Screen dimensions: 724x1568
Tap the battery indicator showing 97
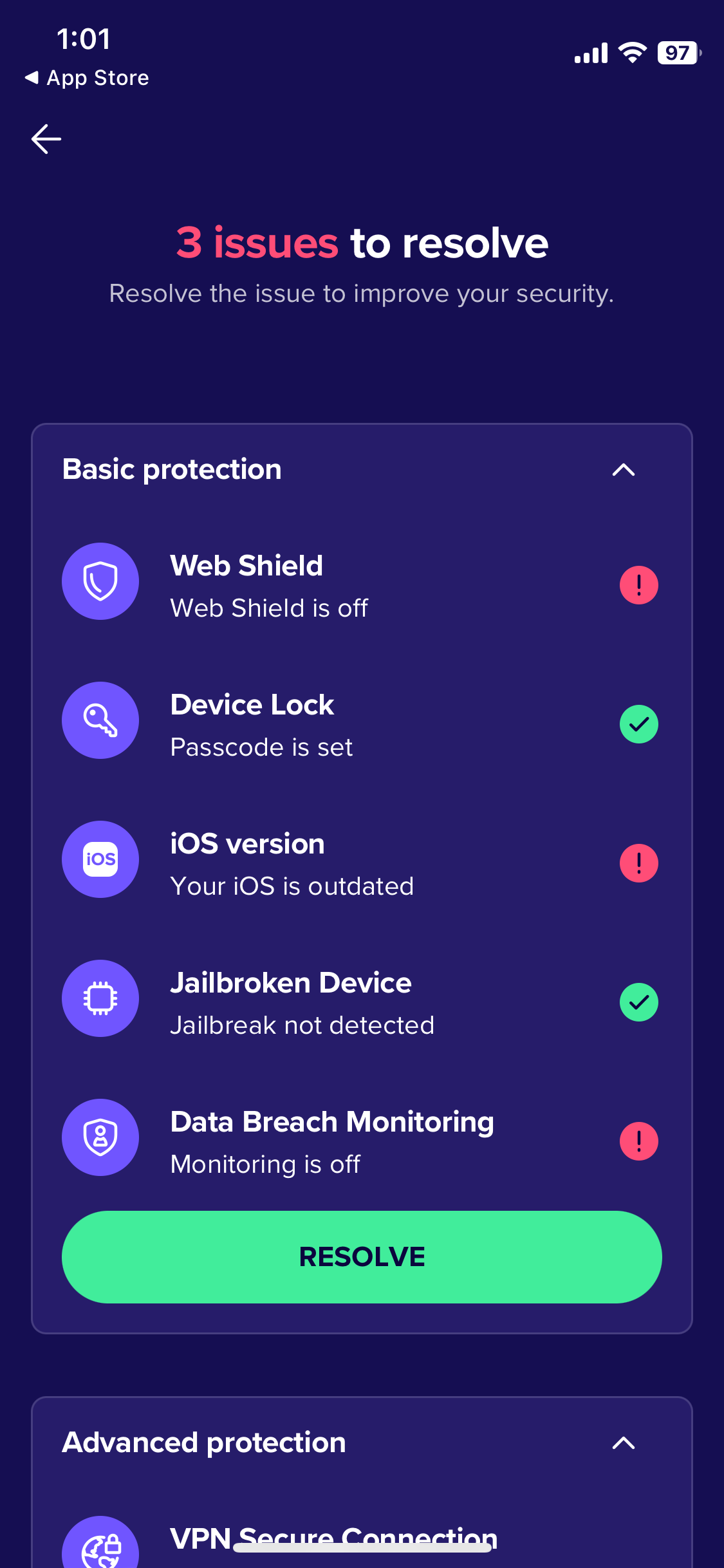pos(678,53)
